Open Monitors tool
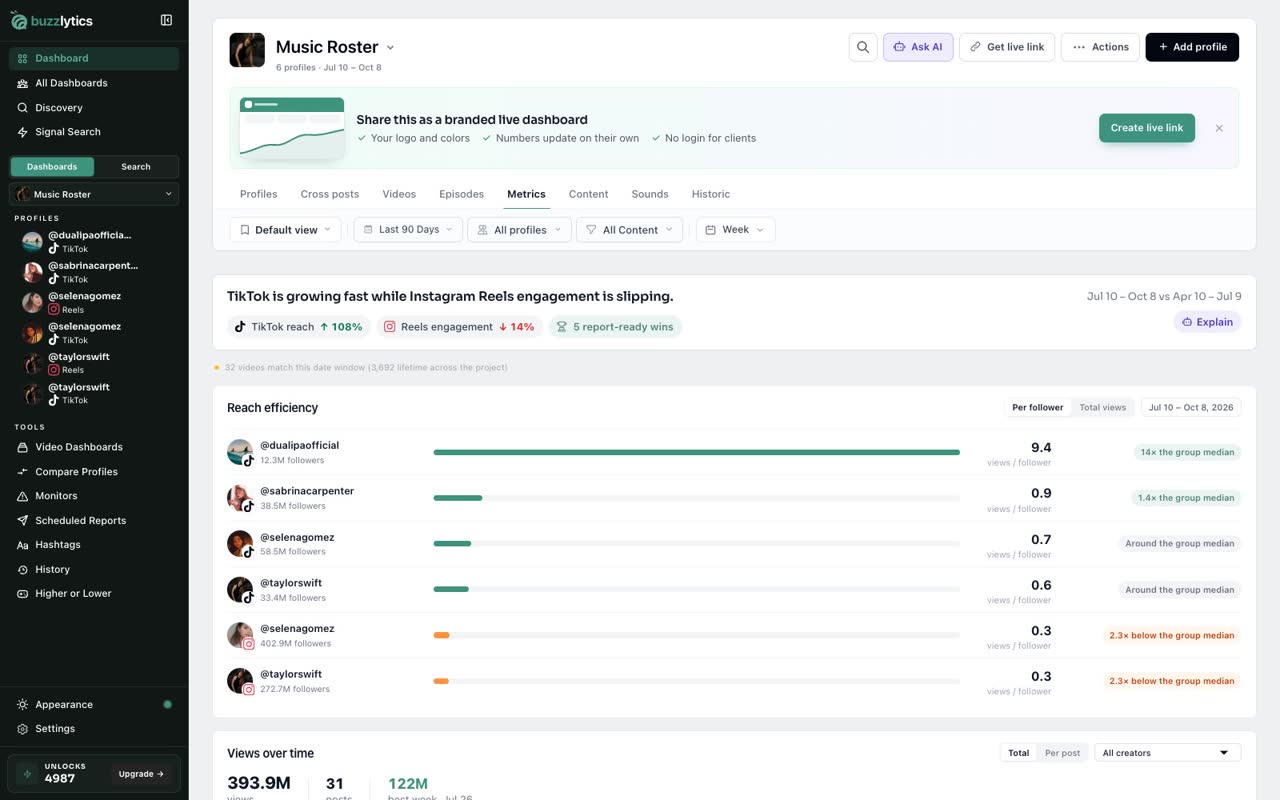This screenshot has width=1280, height=800. 94,496
